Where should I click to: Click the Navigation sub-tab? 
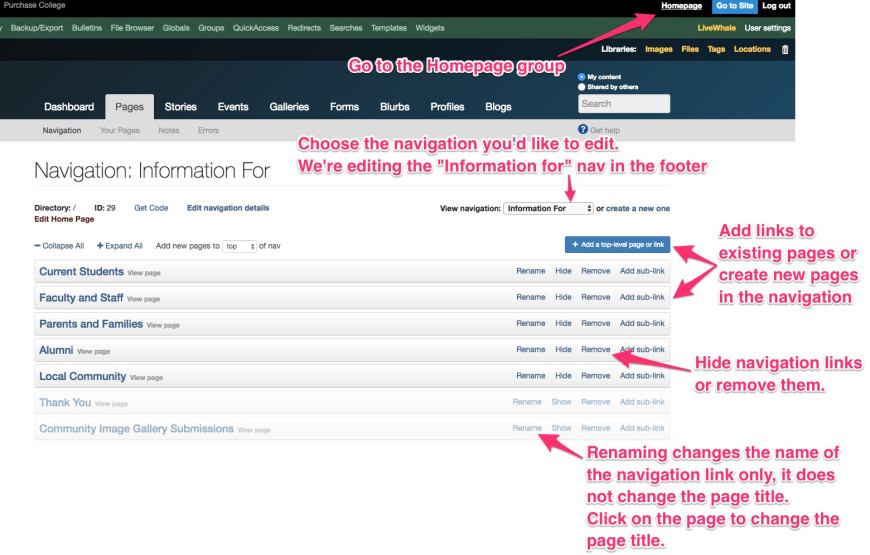62,130
